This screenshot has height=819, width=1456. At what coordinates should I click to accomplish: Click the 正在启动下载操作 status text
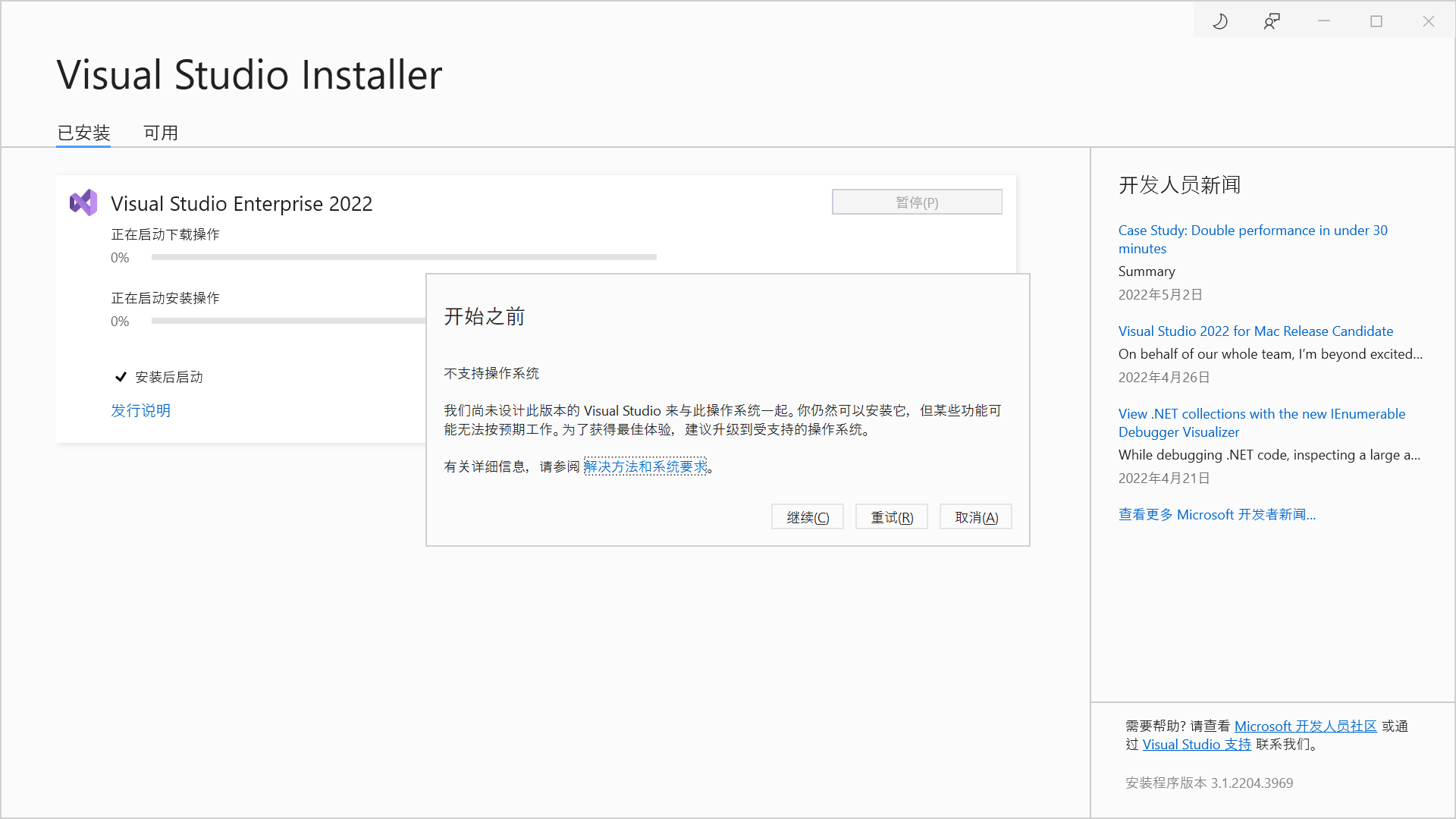(x=165, y=234)
